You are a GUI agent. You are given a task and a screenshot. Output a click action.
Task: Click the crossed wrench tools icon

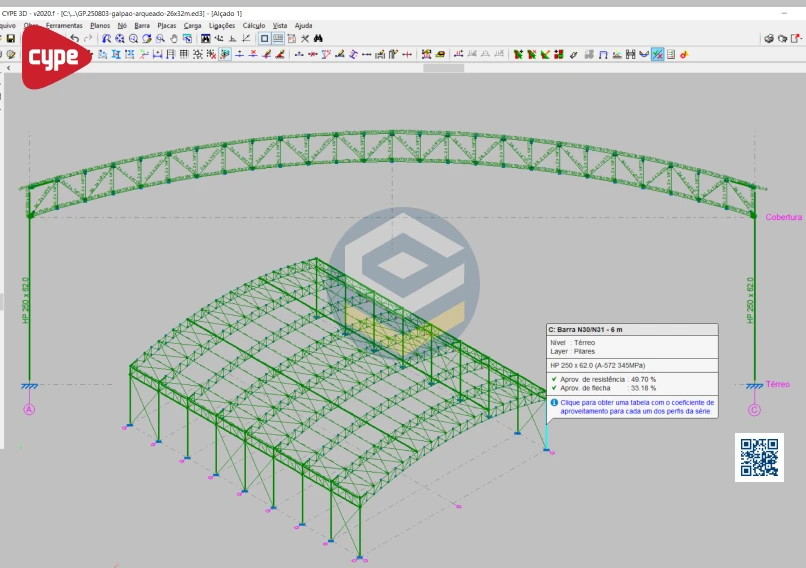click(x=304, y=39)
